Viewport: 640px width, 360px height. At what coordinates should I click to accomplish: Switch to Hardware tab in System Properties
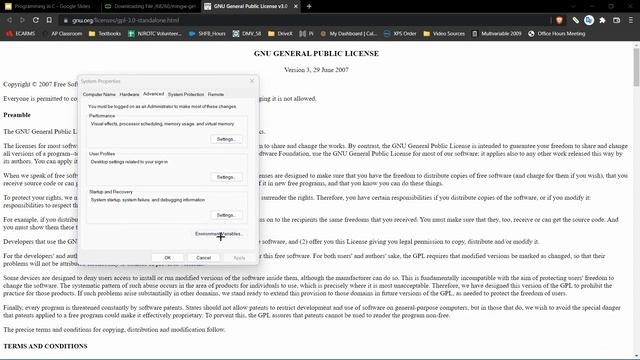tap(129, 94)
